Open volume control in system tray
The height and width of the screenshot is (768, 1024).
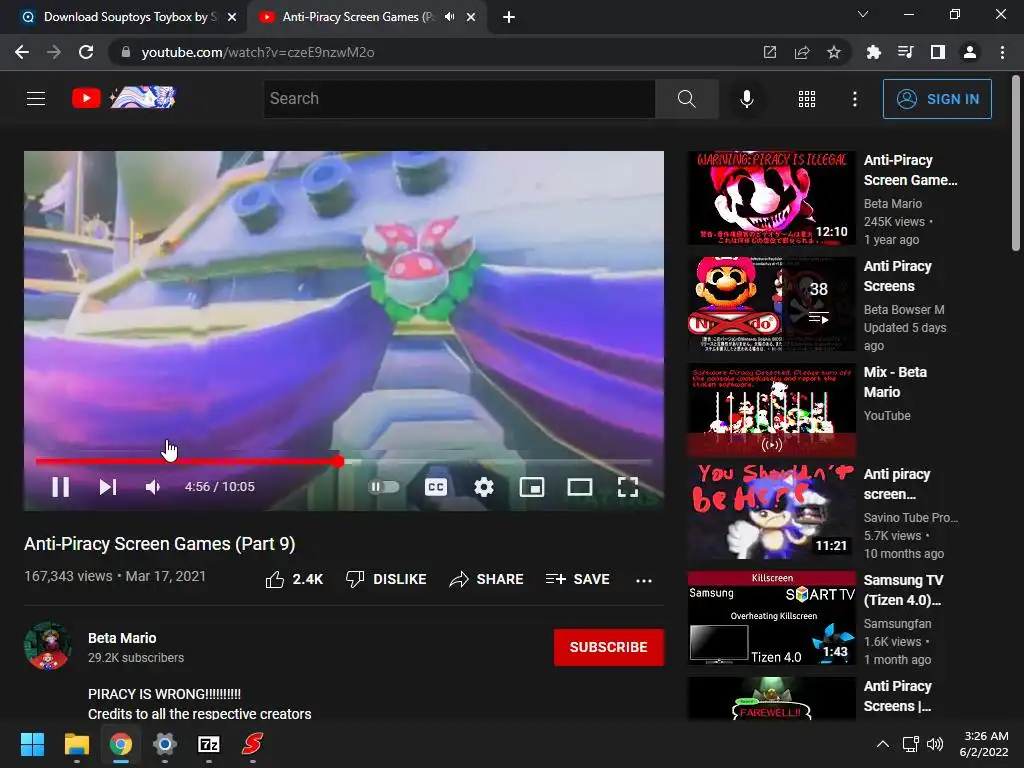(935, 744)
